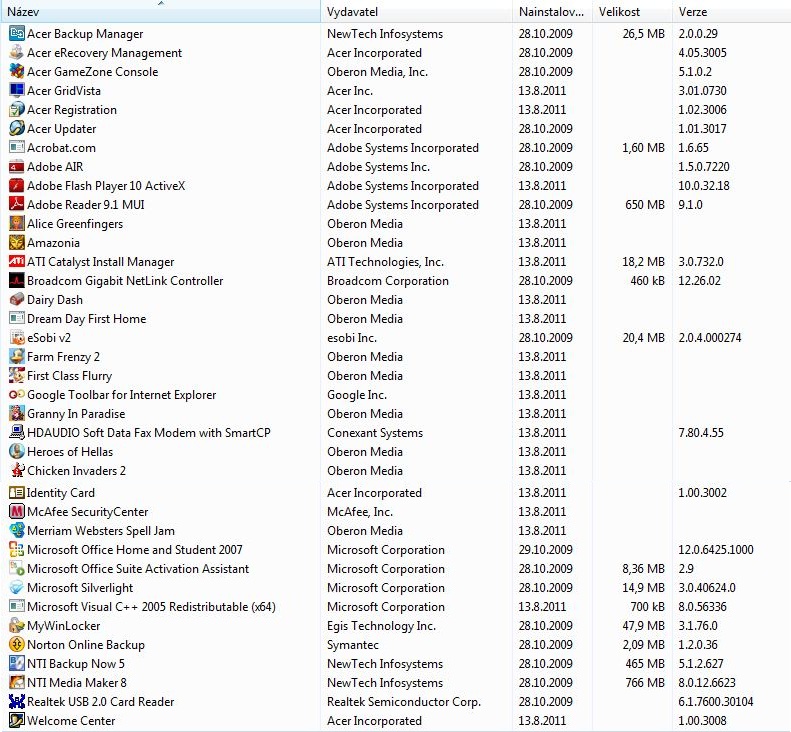Image resolution: width=791 pixels, height=732 pixels.
Task: Click the Broadcom Gigabit NetLink Controller icon
Action: [x=17, y=280]
